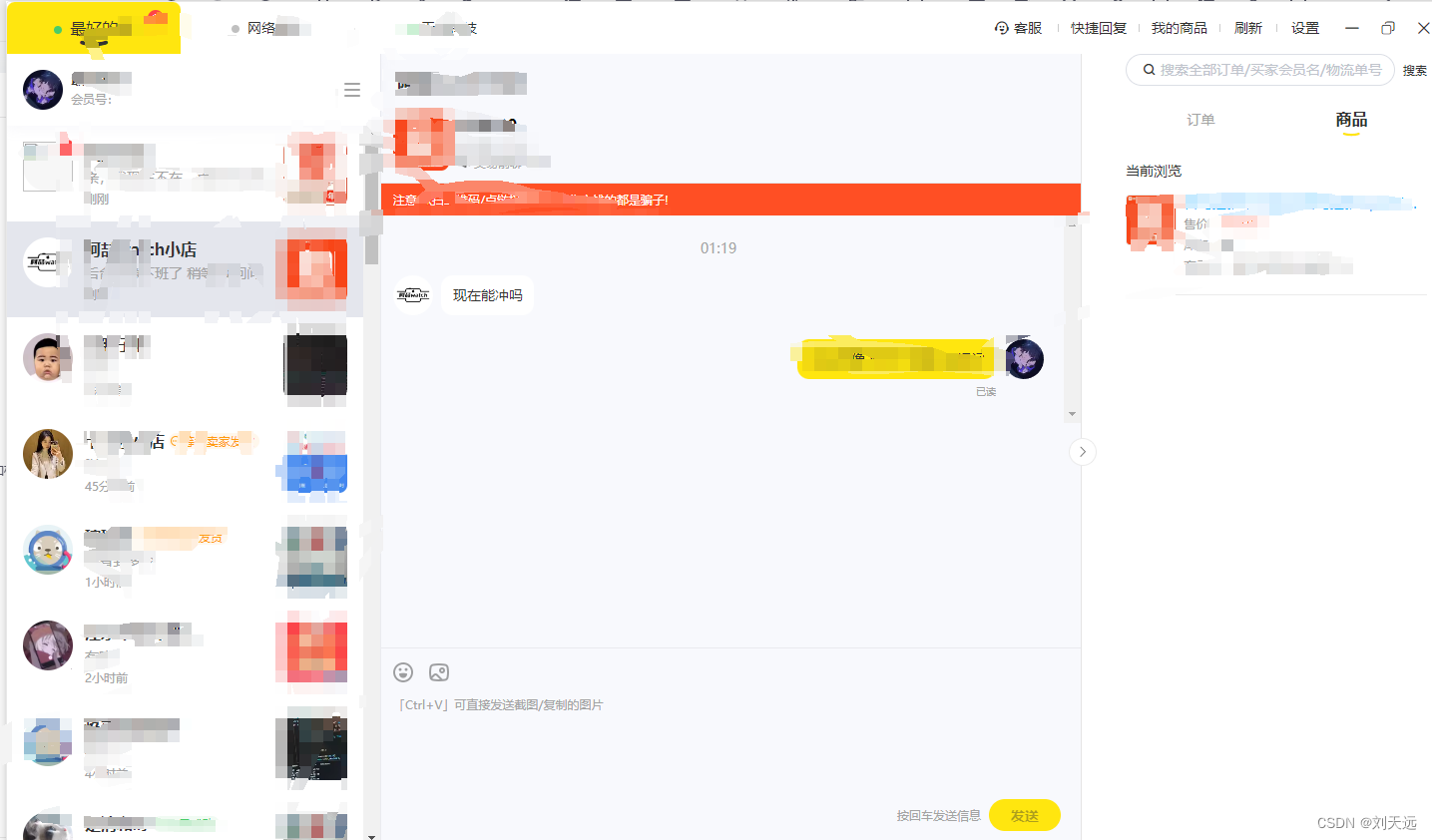Open the seal cartoon avatar conversation
This screenshot has height=840, width=1432.
[x=48, y=550]
